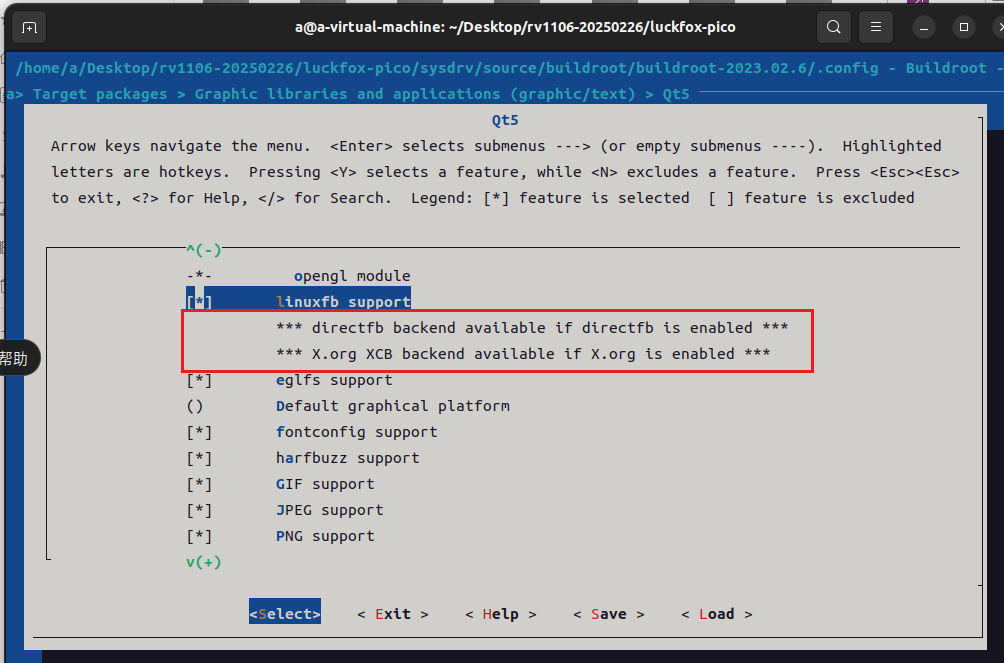Click Graphic libraries and applications breadcrumb
Image resolution: width=1004 pixels, height=663 pixels.
click(x=415, y=94)
